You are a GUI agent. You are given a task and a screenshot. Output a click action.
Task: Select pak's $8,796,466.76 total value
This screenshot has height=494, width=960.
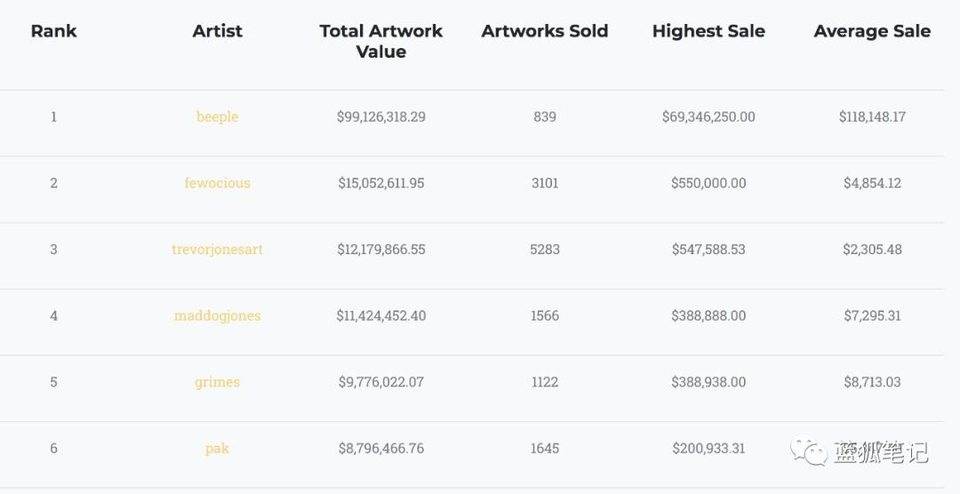click(381, 448)
